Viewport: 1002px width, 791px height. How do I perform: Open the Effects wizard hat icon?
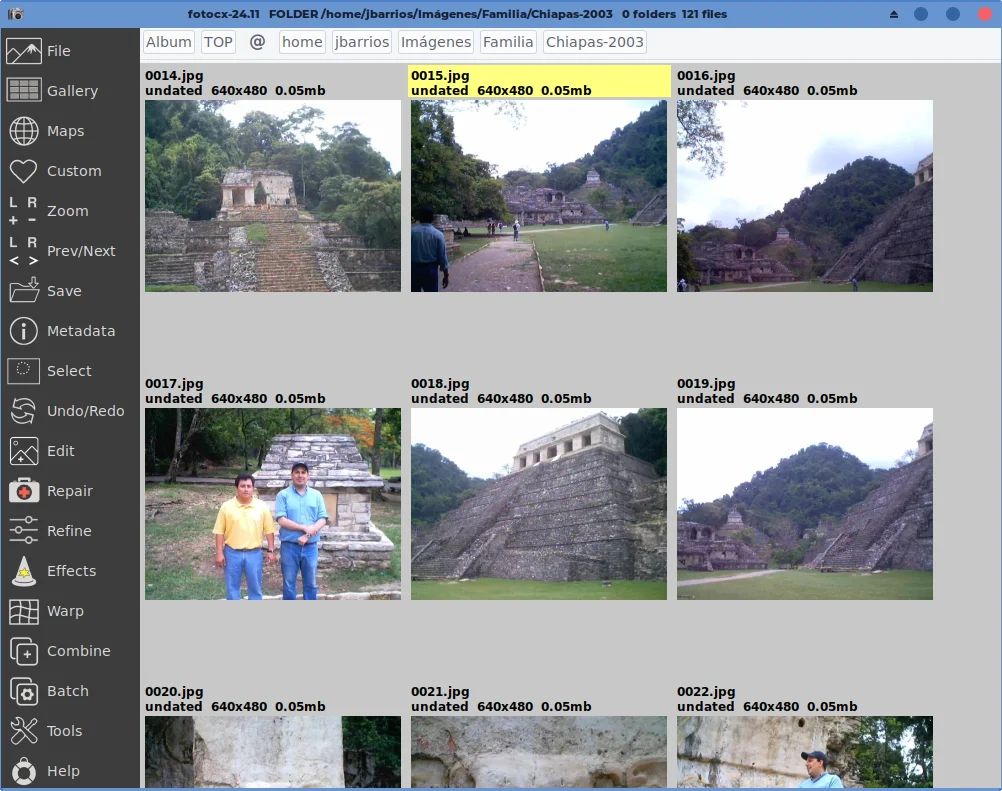point(24,571)
